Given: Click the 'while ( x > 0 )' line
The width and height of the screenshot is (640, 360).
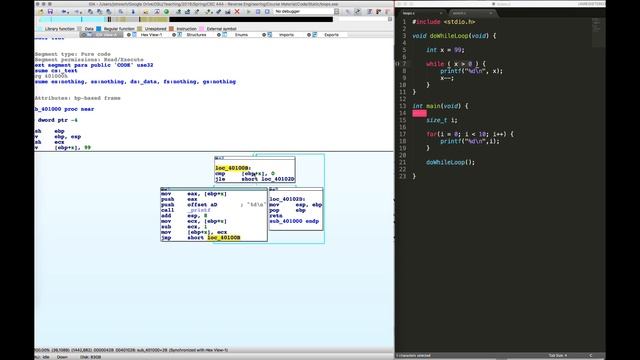Looking at the screenshot, I should click(456, 64).
